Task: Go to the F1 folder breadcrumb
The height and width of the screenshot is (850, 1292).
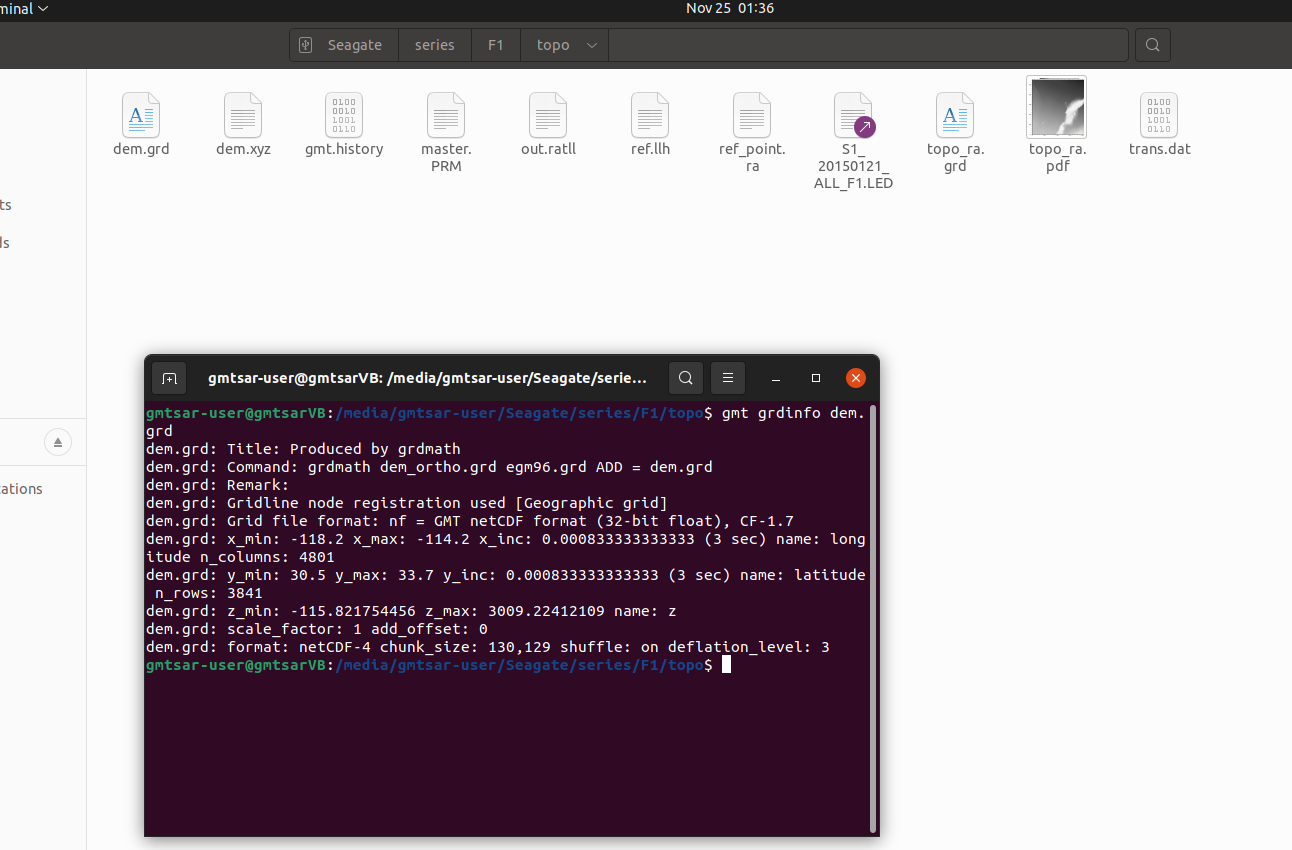Action: pos(496,45)
